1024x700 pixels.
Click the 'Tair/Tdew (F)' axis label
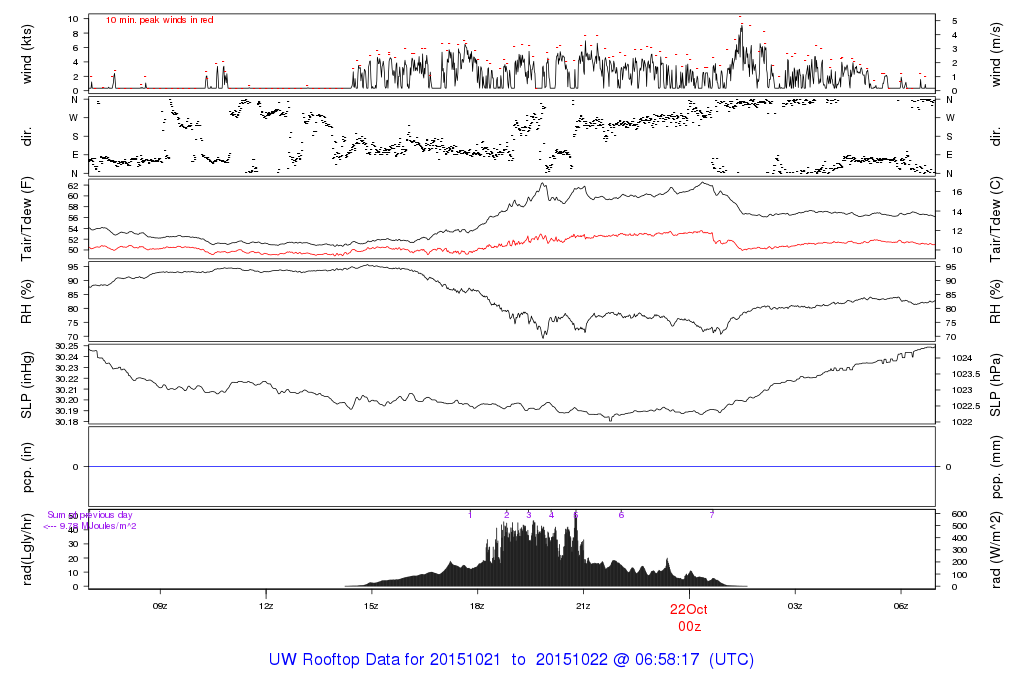(x=27, y=219)
